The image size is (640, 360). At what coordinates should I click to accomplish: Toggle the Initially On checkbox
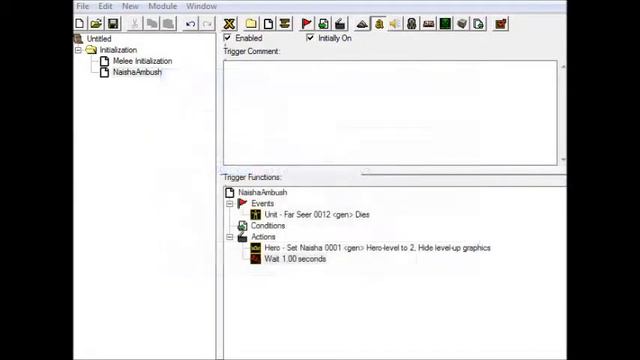pyautogui.click(x=310, y=38)
